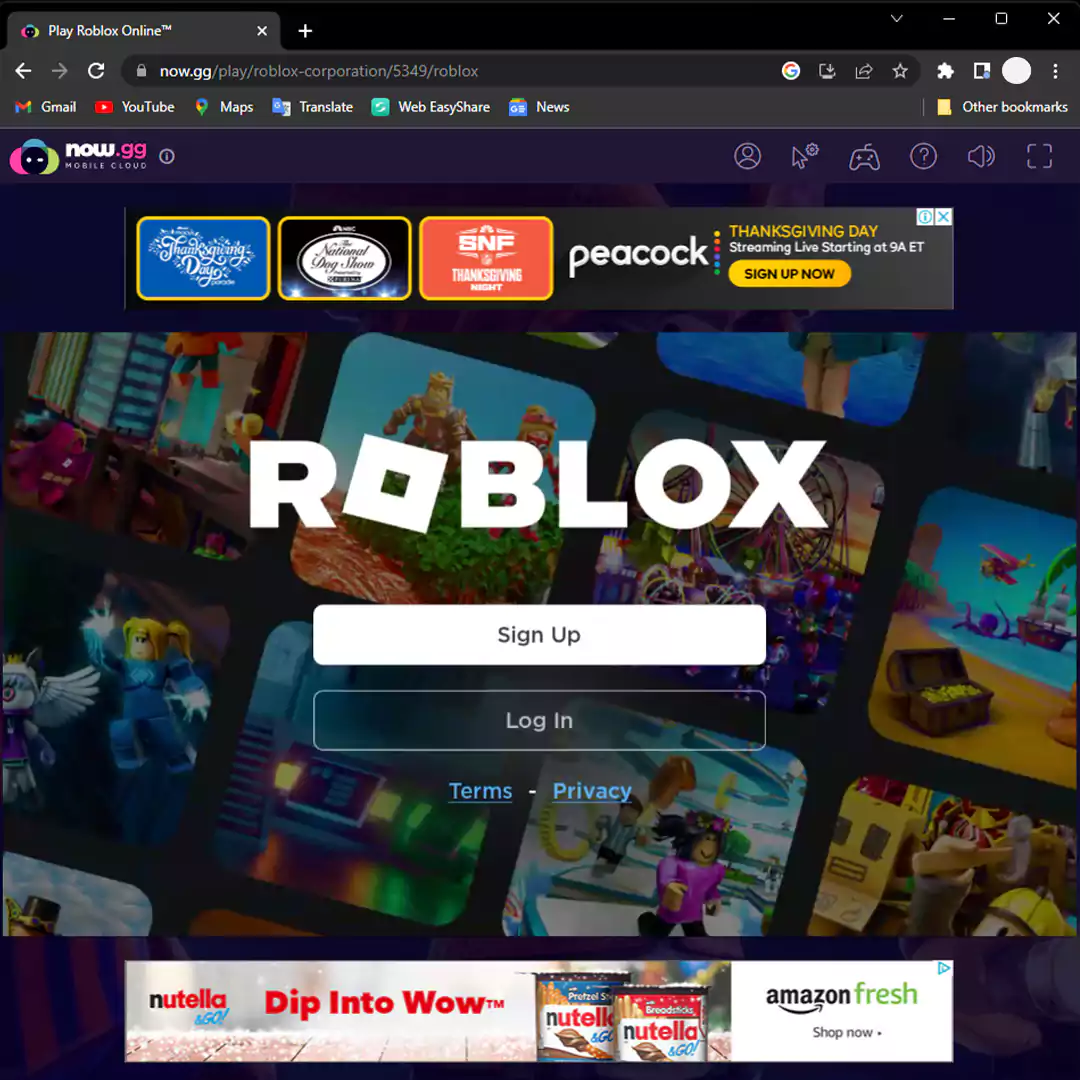Click Shop now in Amazon Fresh ad
Screen dimensions: 1080x1080
coord(847,1032)
